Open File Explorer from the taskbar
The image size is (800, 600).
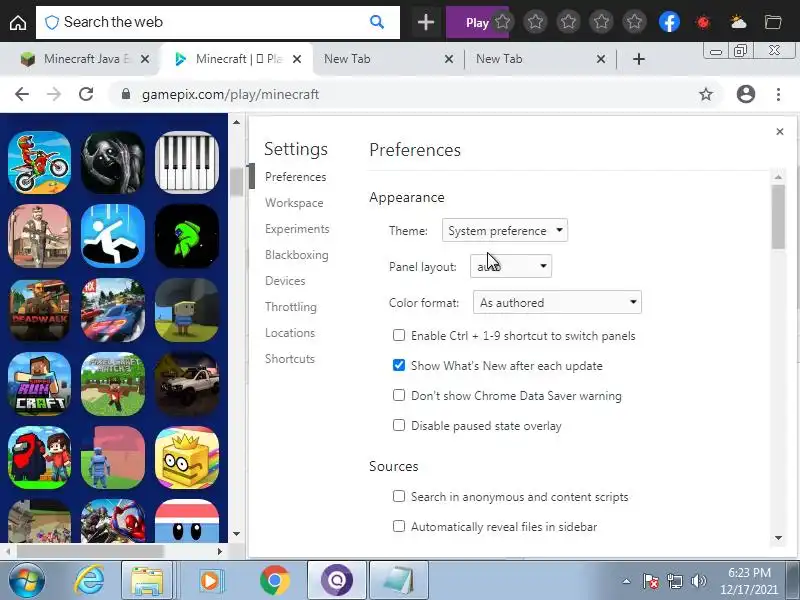(x=147, y=581)
